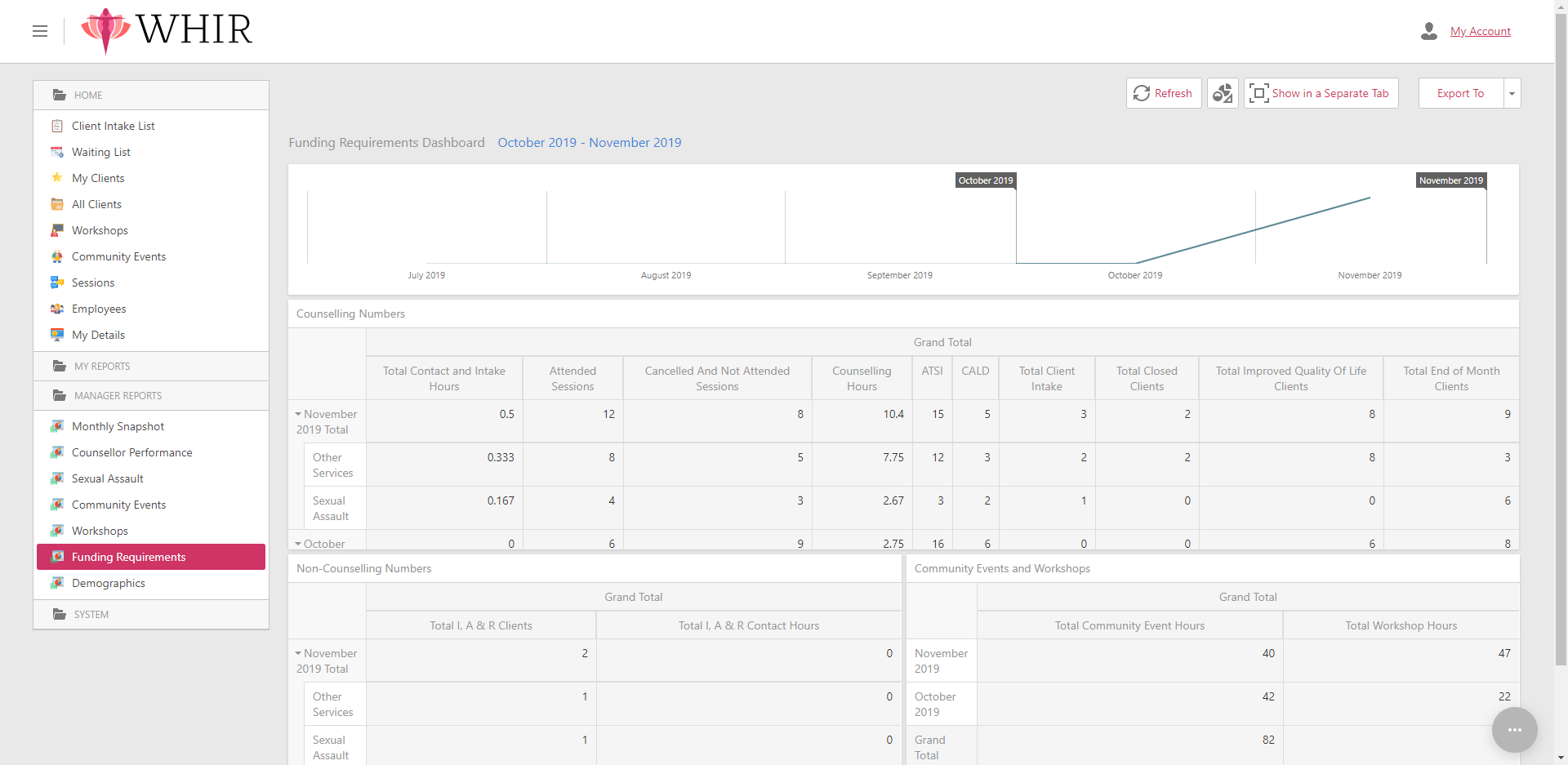Click Community Events report icon under Manager Reports
The height and width of the screenshot is (765, 1568).
point(57,505)
